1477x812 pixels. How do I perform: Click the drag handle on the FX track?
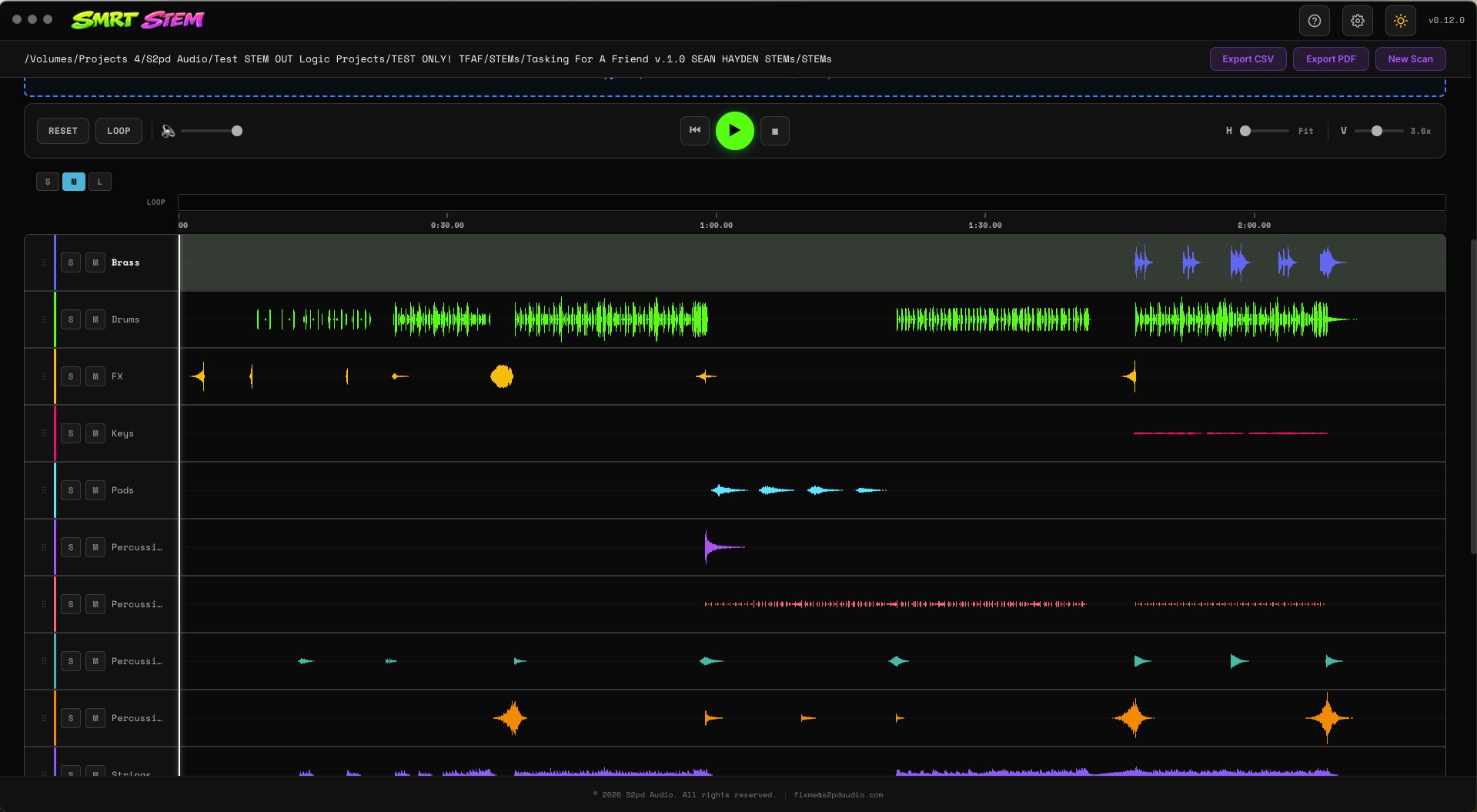pyautogui.click(x=44, y=376)
